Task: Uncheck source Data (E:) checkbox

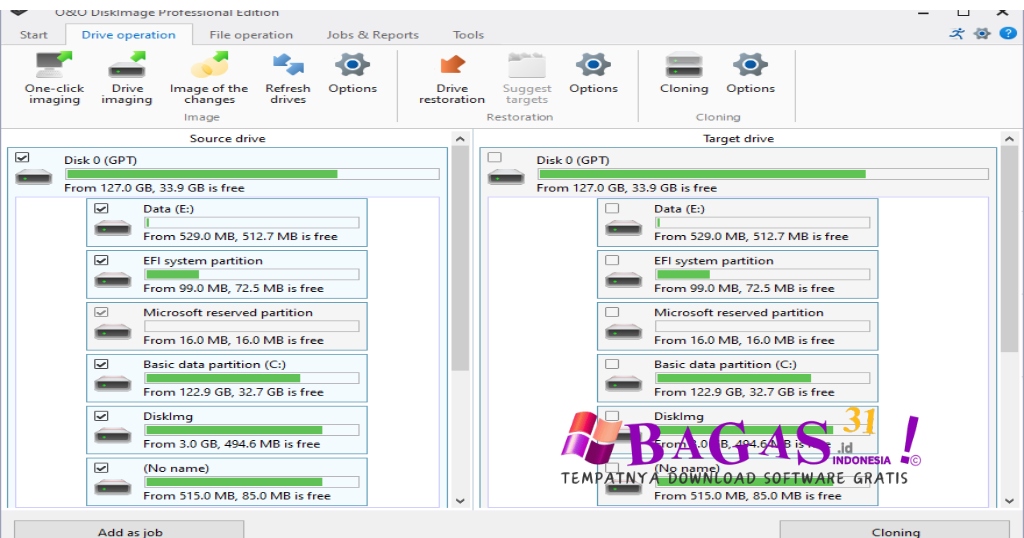Action: (x=101, y=208)
